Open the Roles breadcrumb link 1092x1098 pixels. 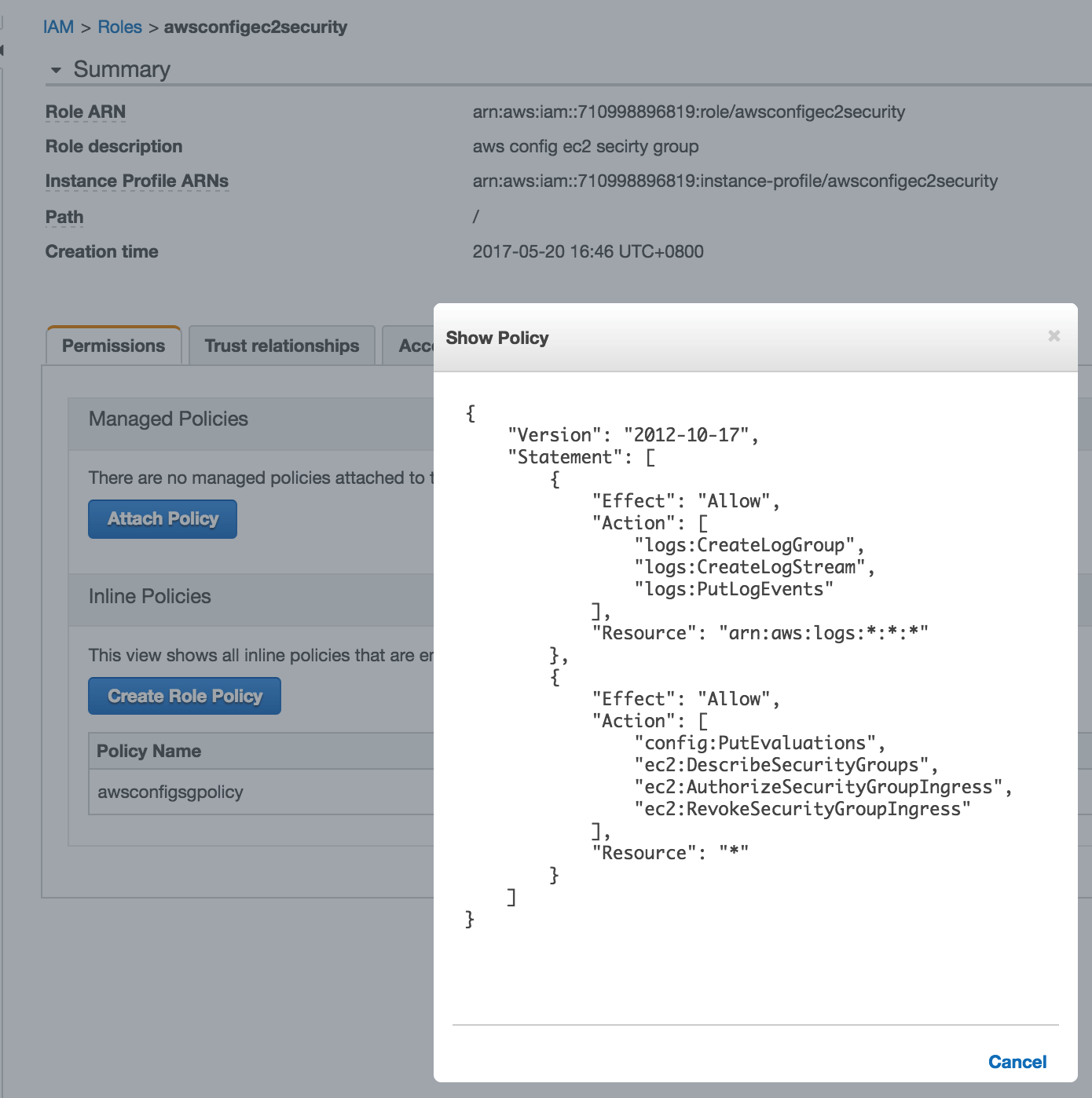coord(119,27)
